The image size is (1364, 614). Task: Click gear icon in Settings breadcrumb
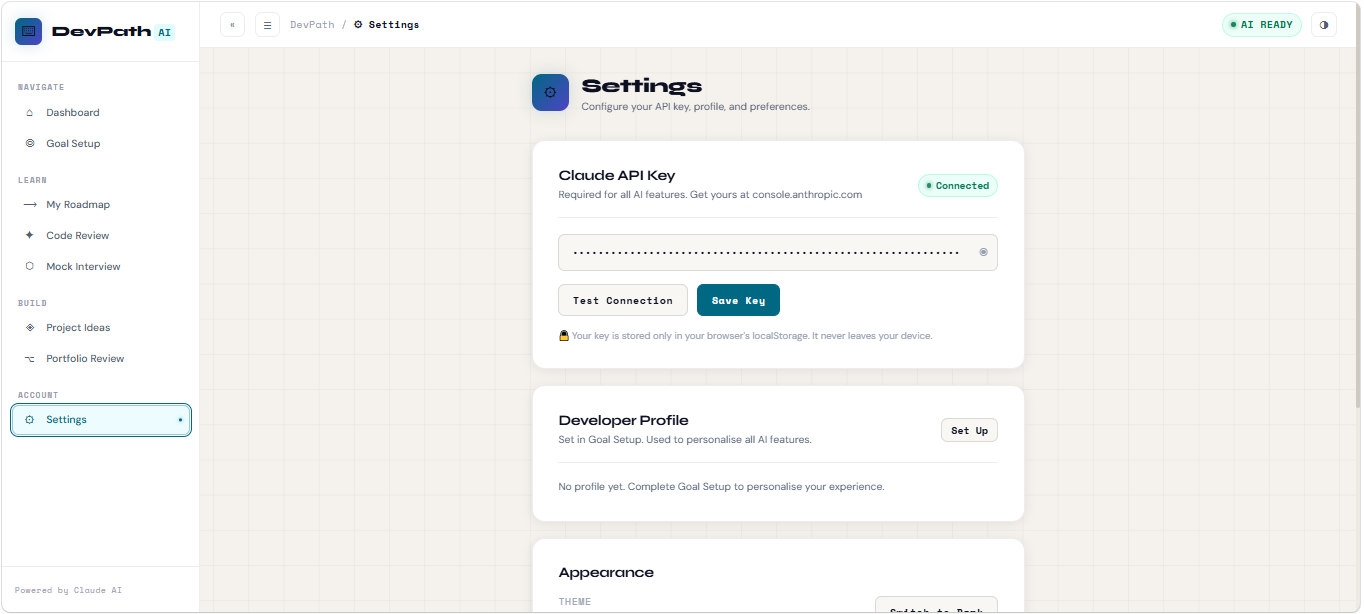point(358,24)
